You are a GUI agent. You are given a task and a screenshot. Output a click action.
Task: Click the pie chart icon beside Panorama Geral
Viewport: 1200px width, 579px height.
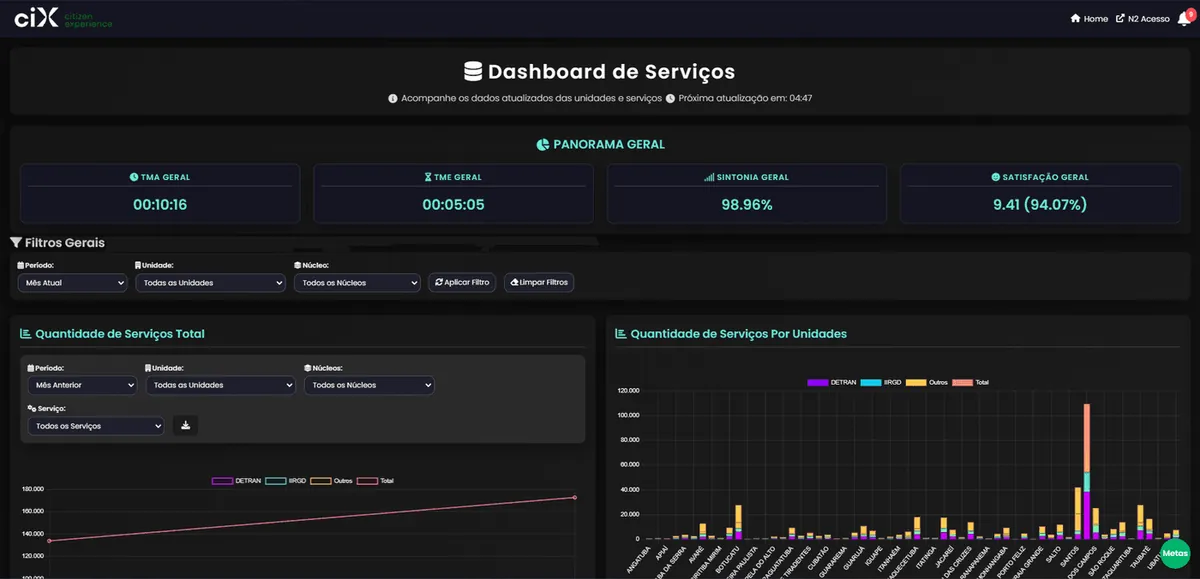[543, 145]
